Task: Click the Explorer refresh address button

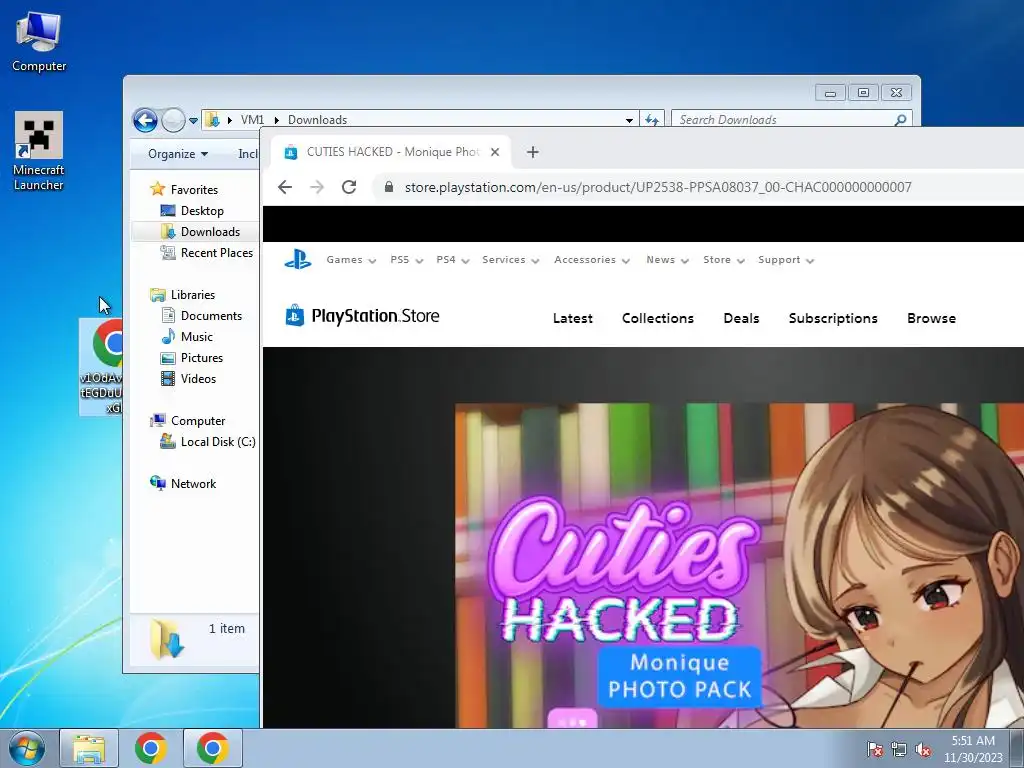Action: pyautogui.click(x=652, y=120)
